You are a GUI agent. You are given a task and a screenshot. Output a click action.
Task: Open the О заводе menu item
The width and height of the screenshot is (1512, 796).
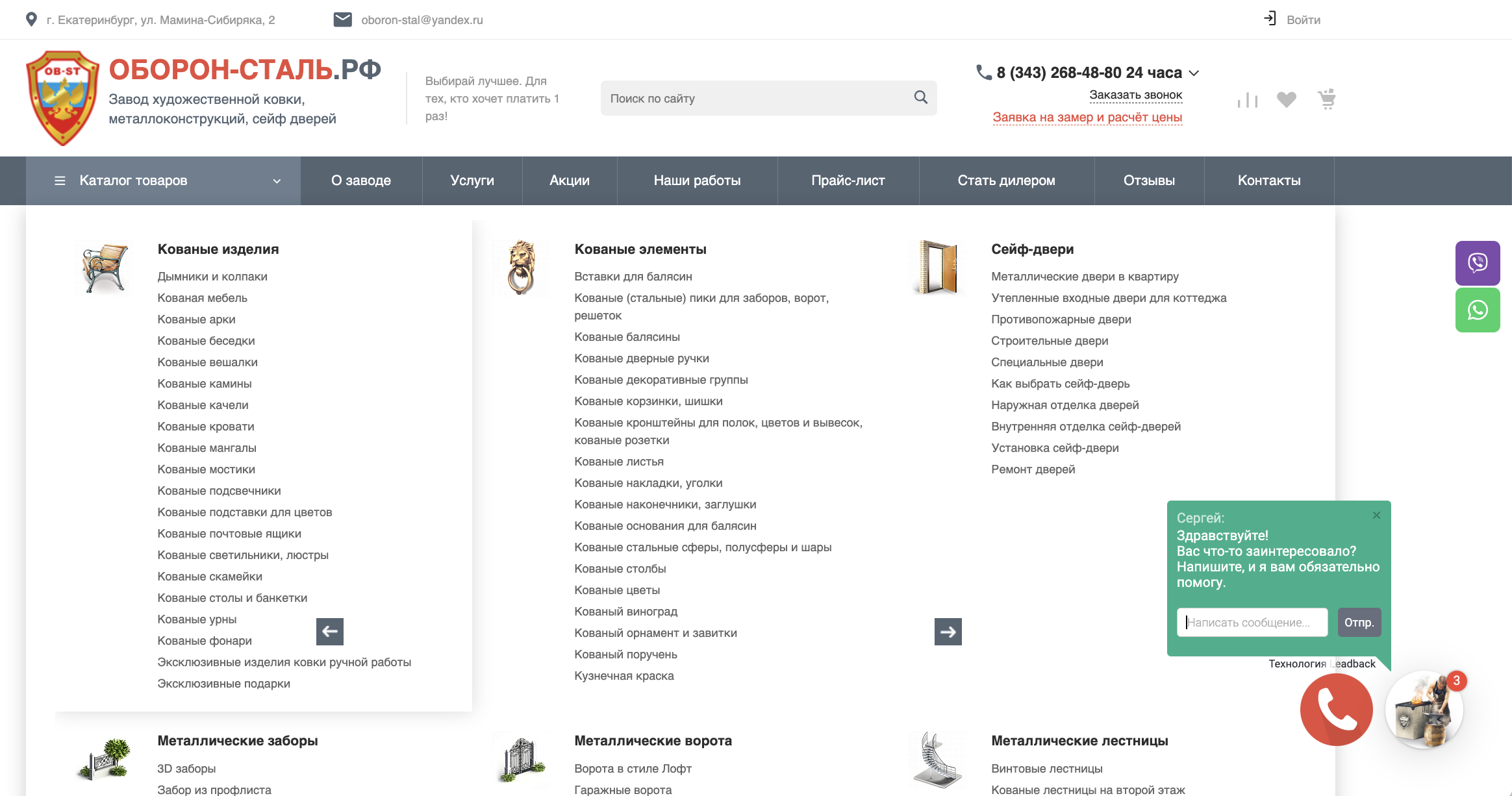[x=361, y=180]
